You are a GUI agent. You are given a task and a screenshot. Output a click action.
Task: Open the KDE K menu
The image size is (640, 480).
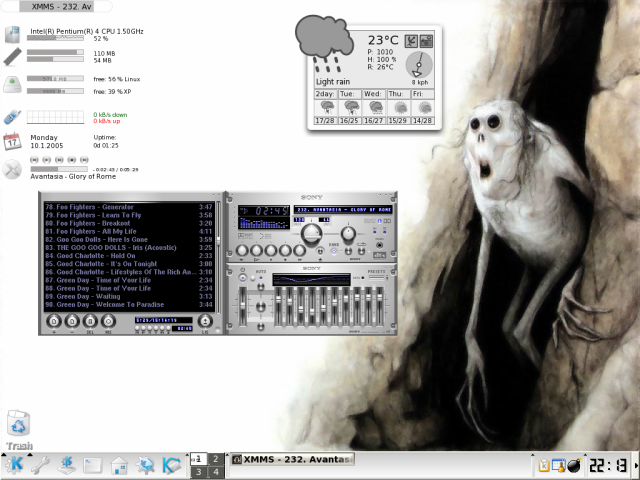pos(14,465)
